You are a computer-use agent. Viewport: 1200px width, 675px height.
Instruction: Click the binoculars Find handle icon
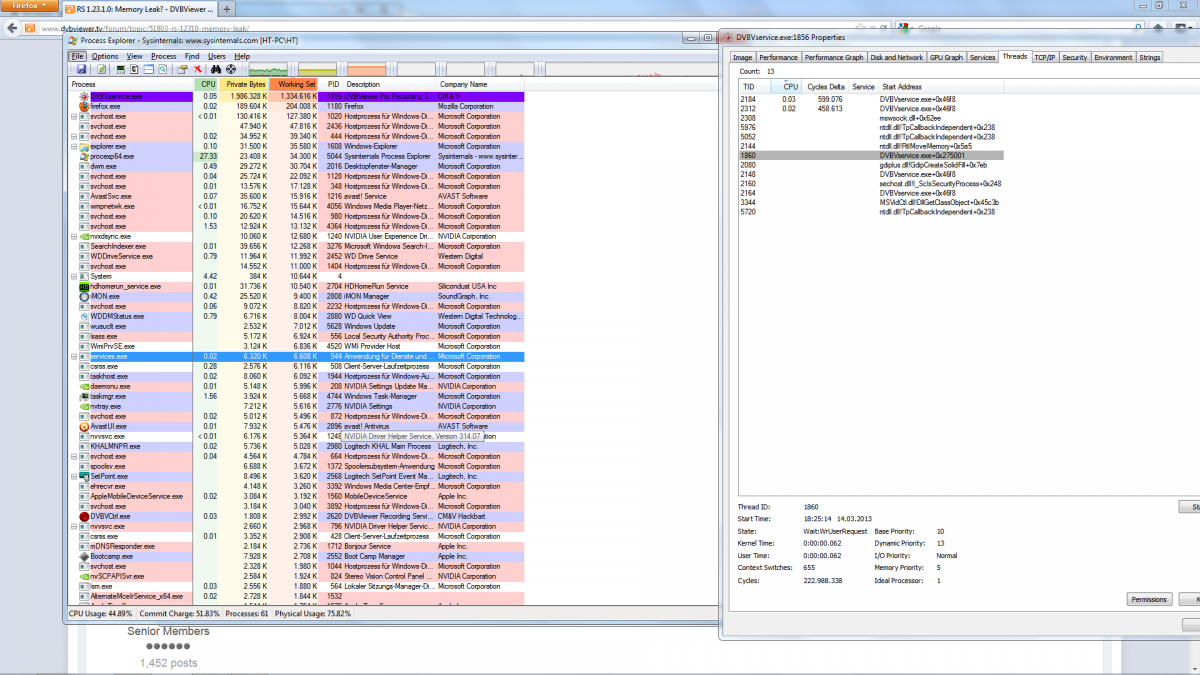click(216, 70)
